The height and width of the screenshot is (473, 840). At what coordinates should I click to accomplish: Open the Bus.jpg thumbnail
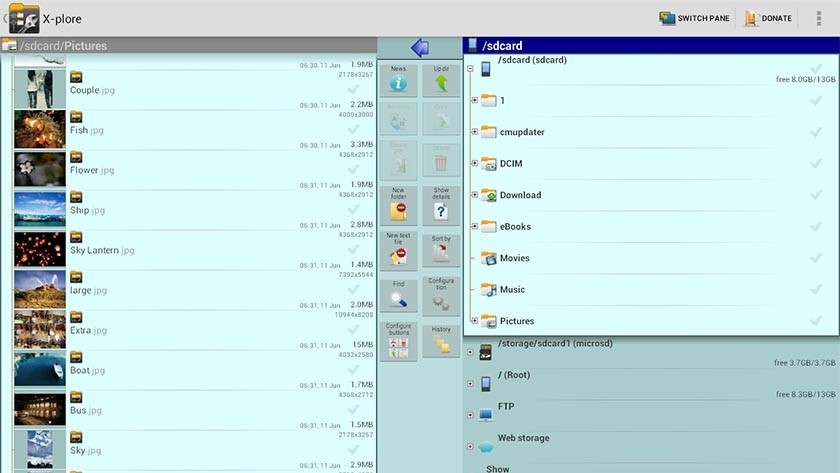point(40,409)
